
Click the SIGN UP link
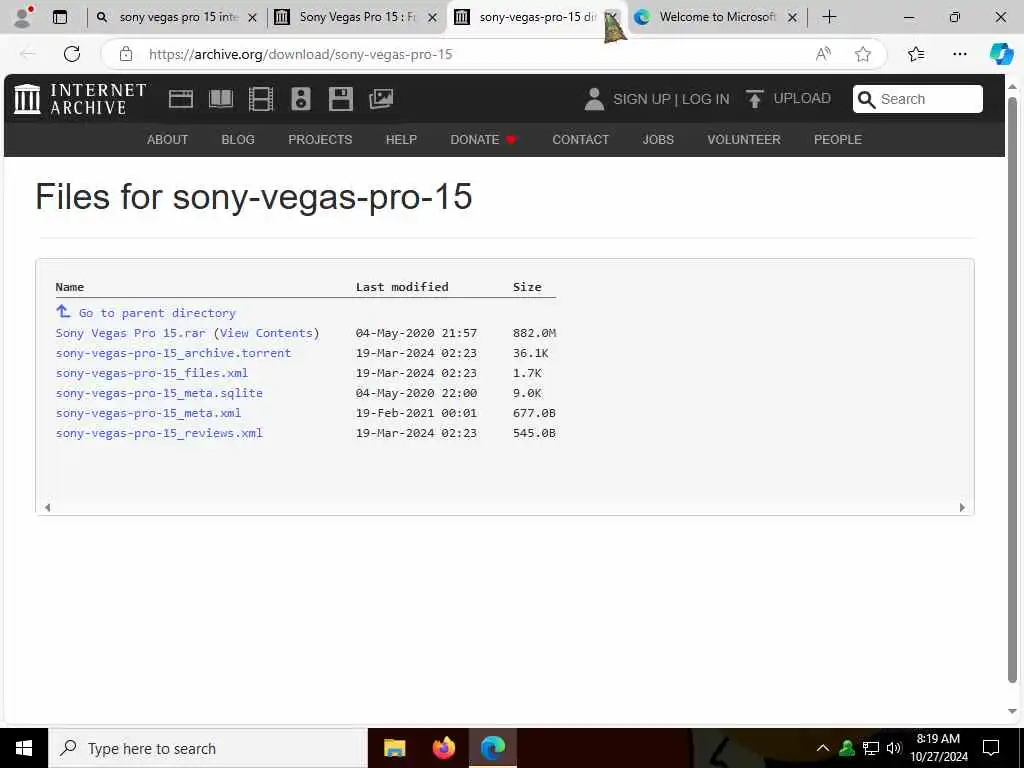(641, 99)
